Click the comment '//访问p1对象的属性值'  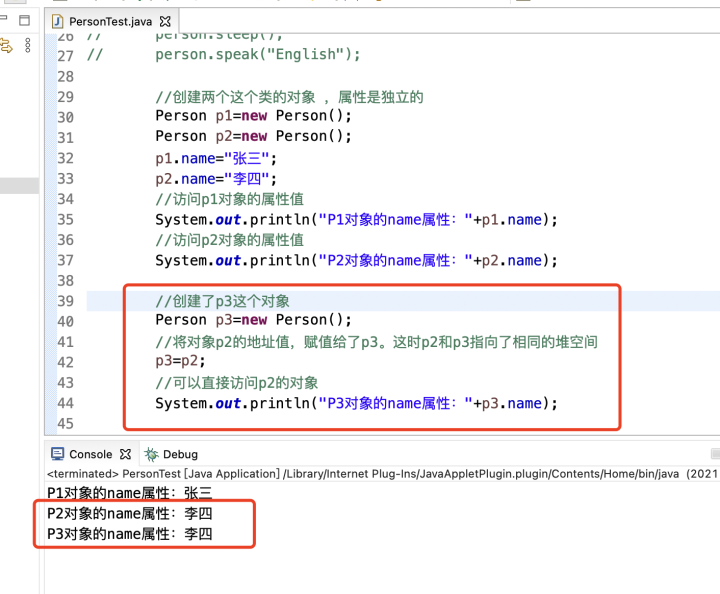(x=230, y=199)
